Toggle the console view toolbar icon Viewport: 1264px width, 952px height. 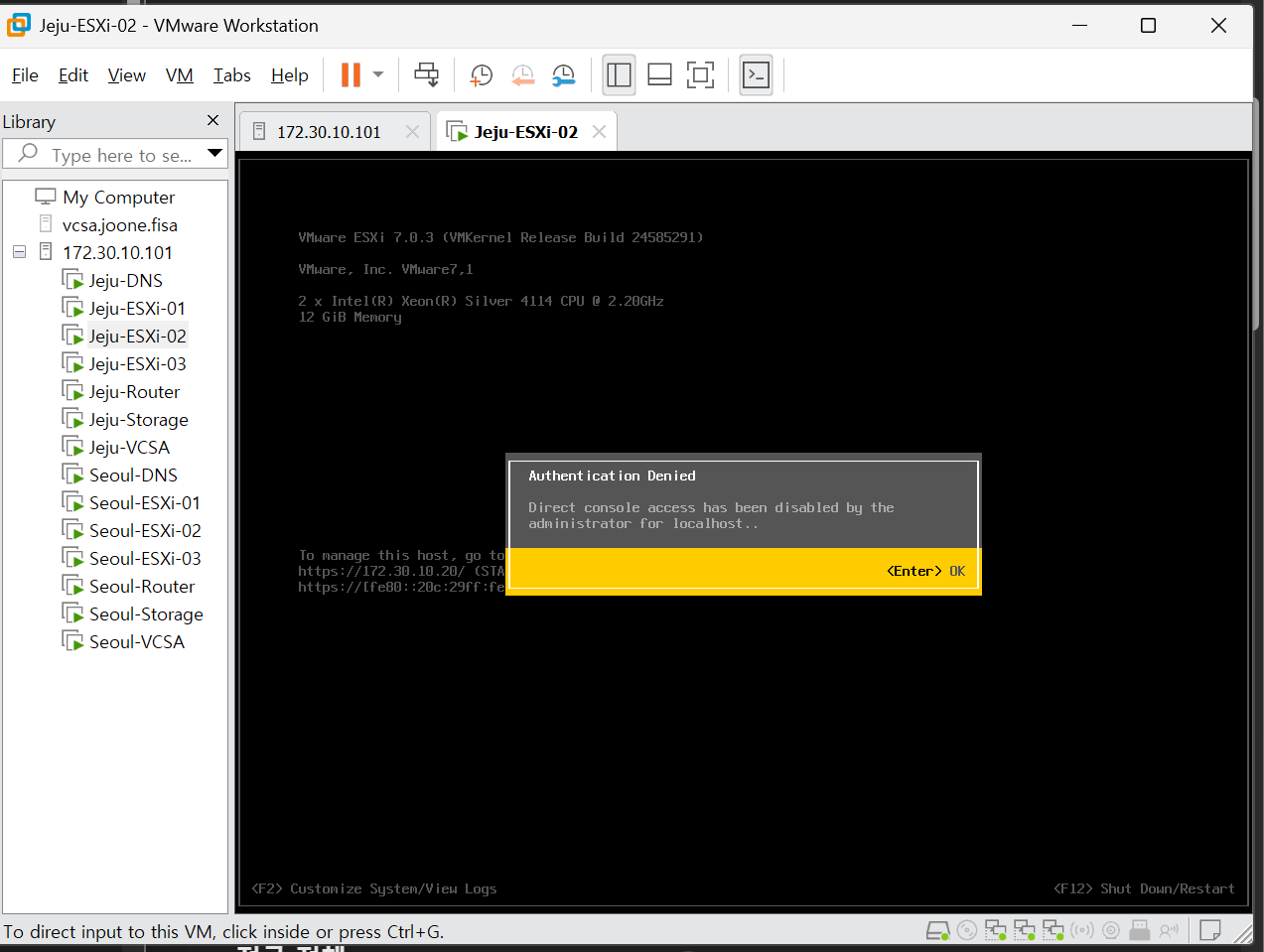[x=757, y=74]
